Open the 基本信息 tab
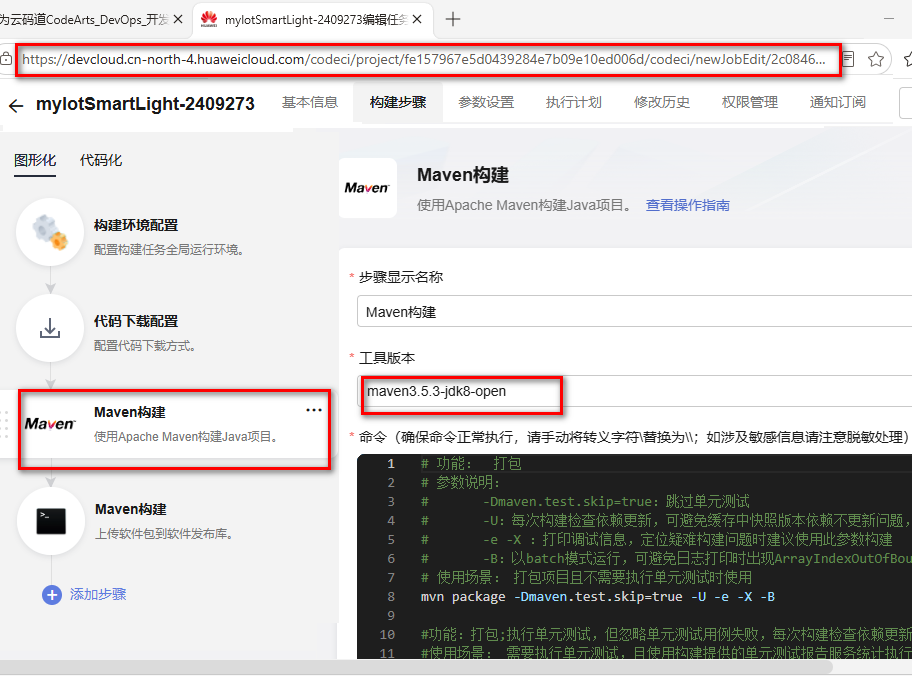 pos(310,102)
